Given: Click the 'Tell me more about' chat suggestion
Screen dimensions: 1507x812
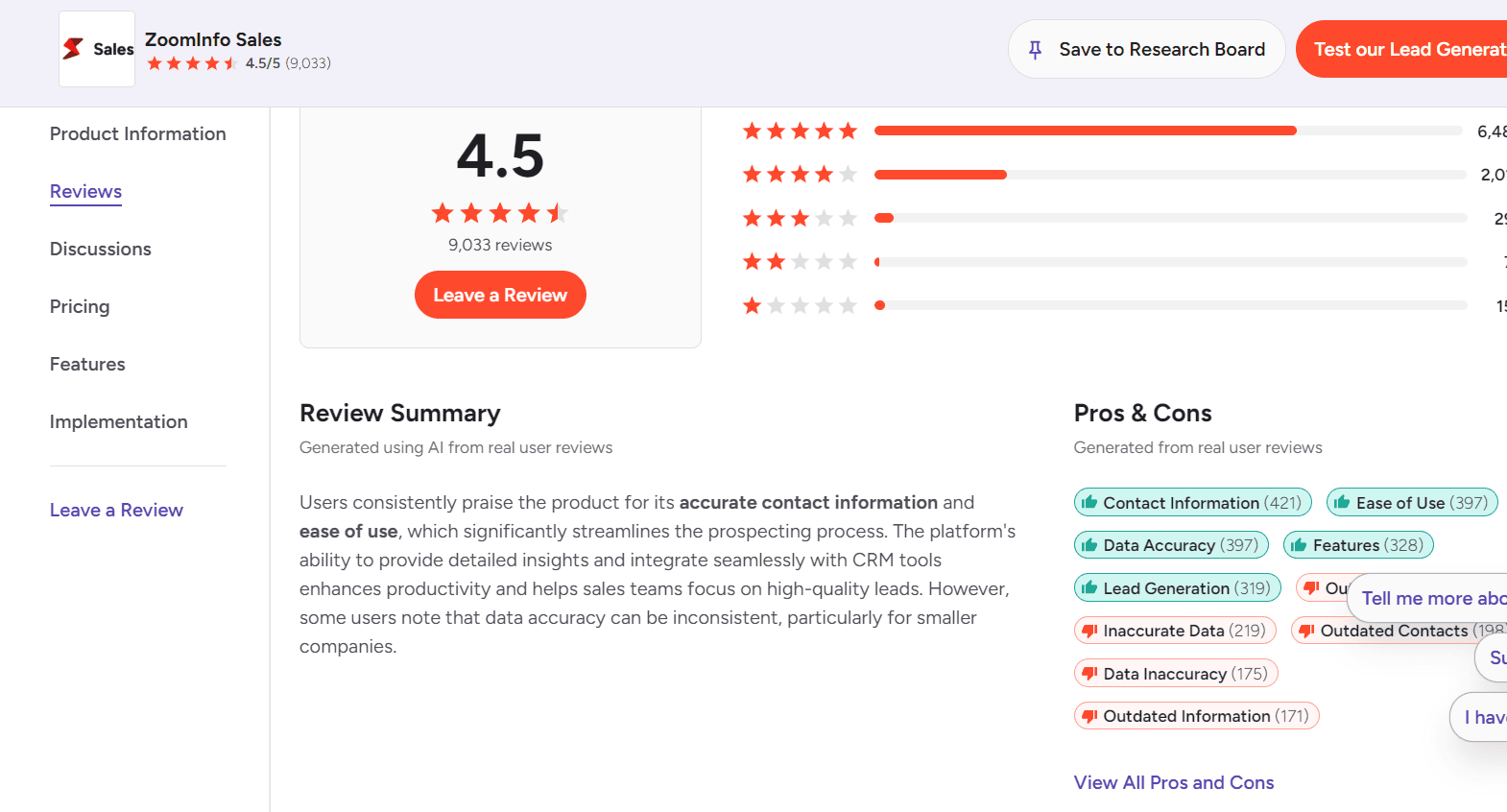Looking at the screenshot, I should click(1430, 597).
